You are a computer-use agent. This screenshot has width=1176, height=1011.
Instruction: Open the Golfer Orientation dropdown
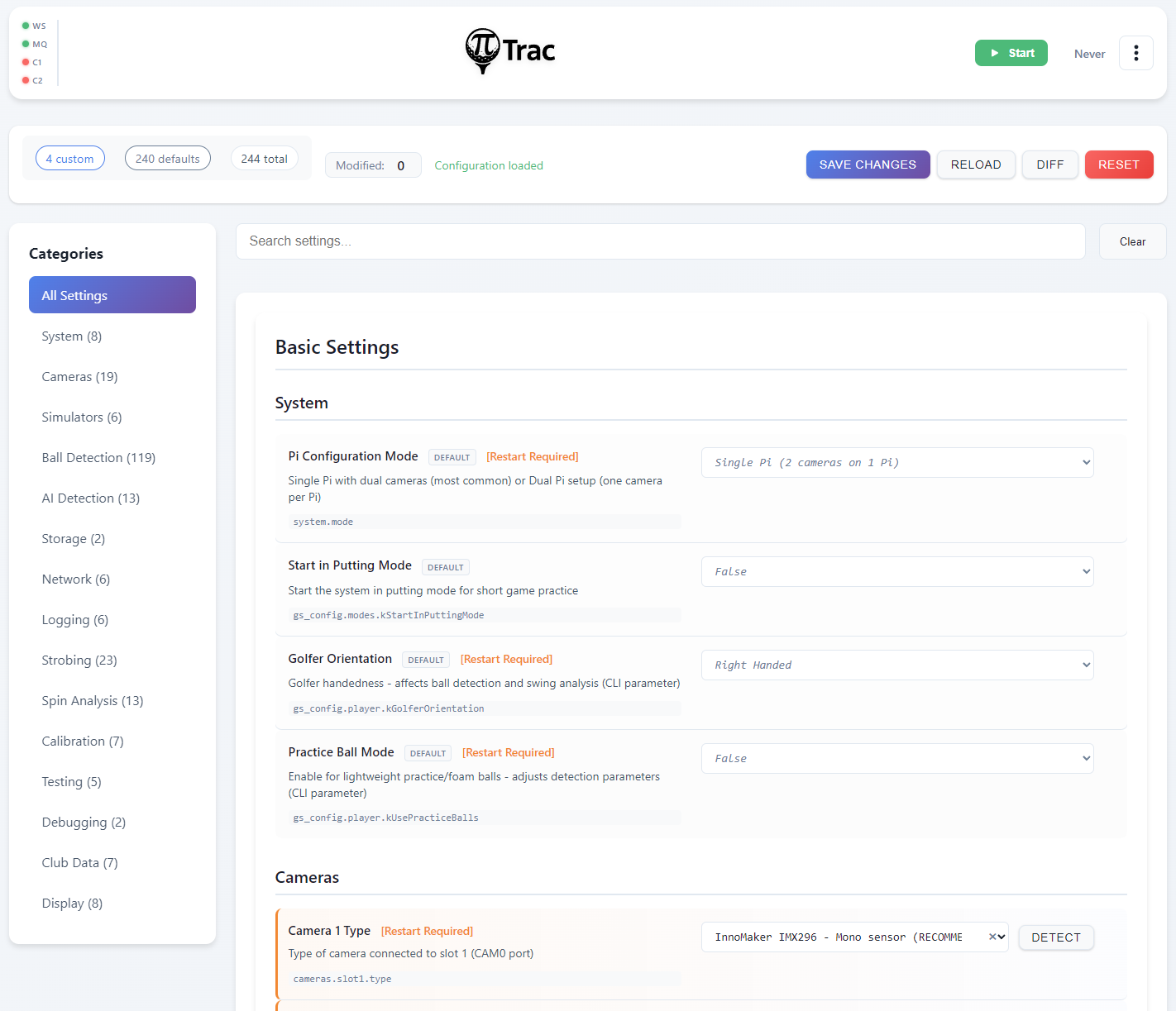click(896, 665)
